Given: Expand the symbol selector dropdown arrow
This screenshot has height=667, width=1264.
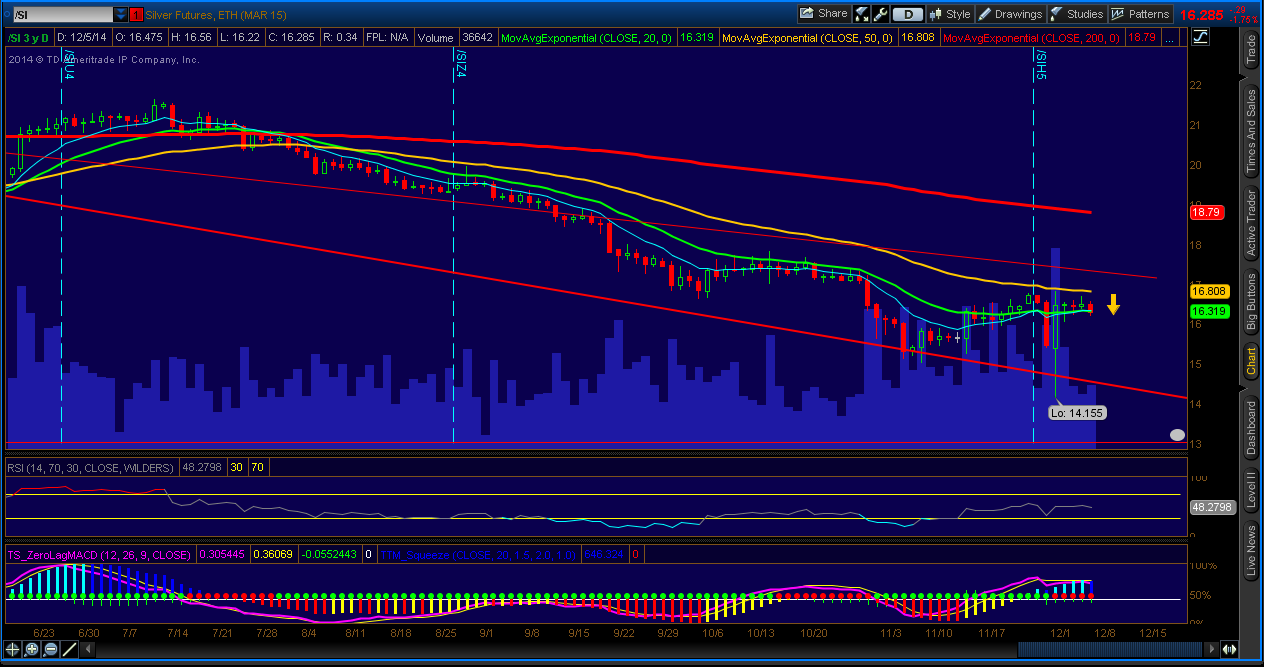Looking at the screenshot, I should [x=121, y=14].
